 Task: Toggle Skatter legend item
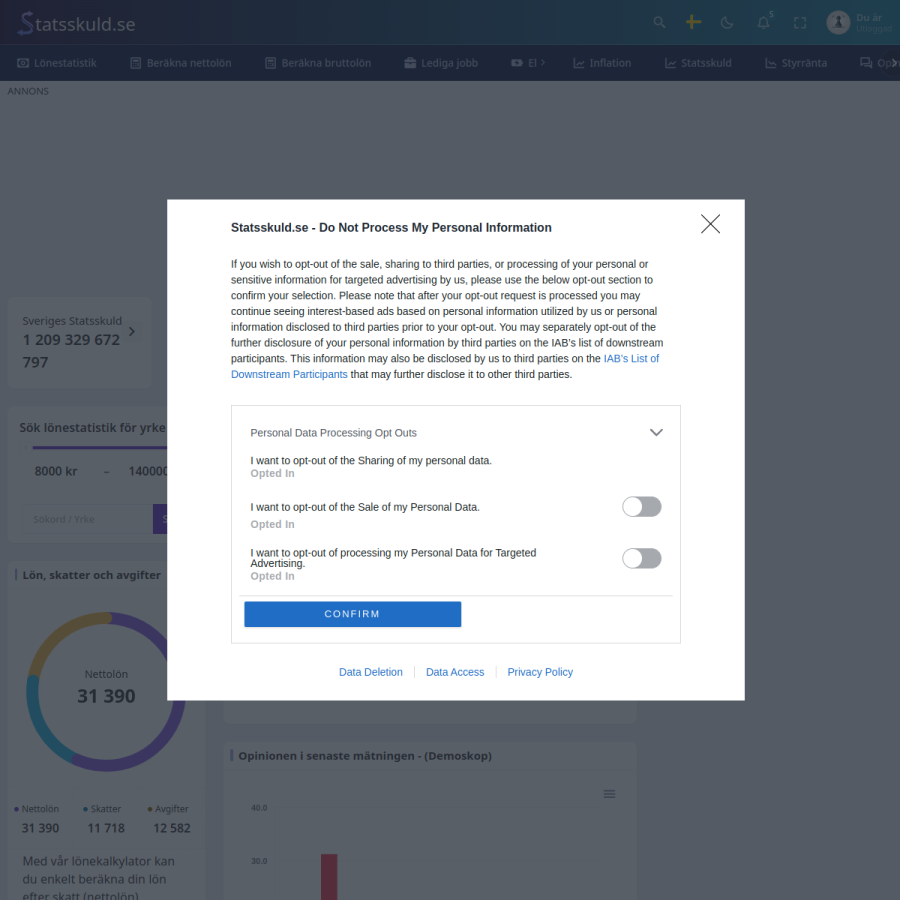tap(102, 809)
